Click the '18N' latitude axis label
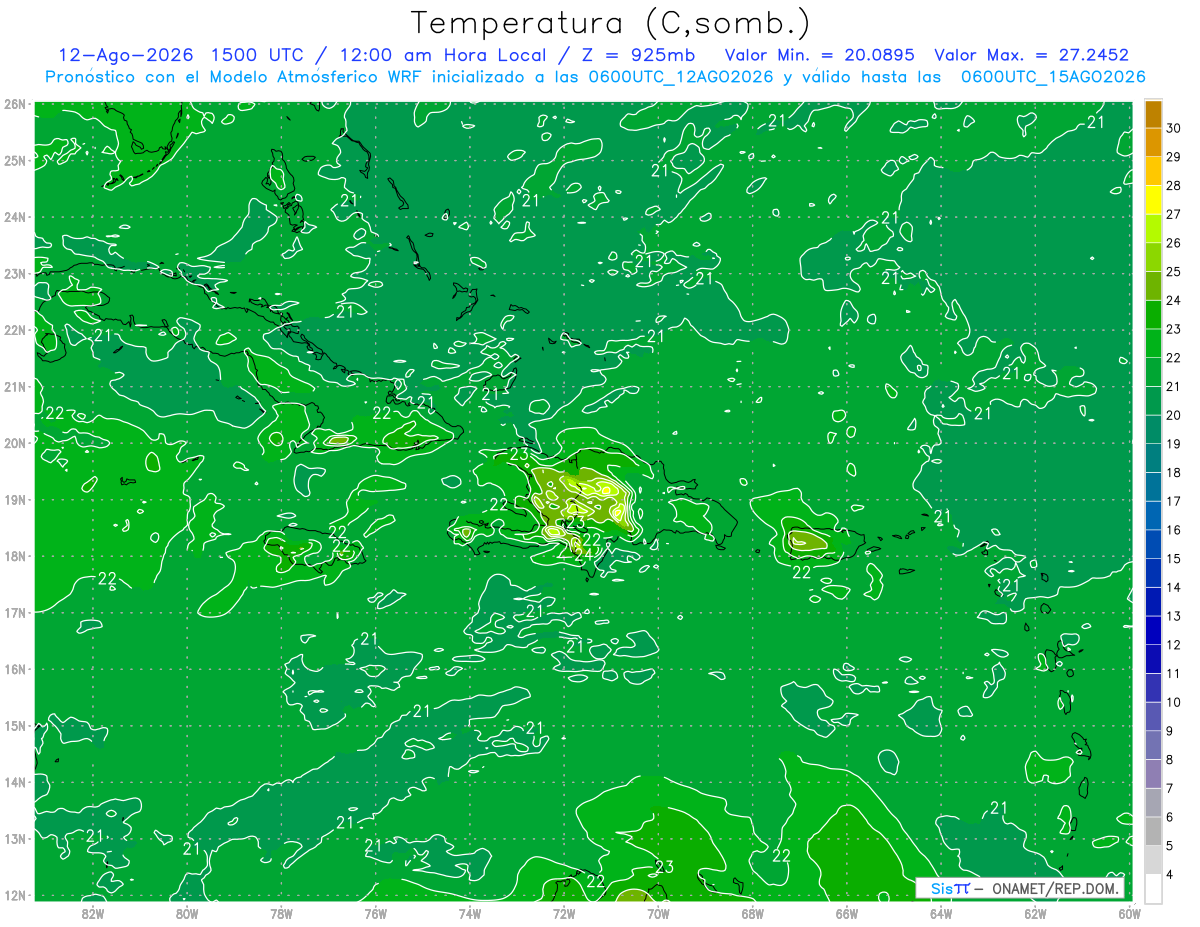This screenshot has height=927, width=1200. pyautogui.click(x=15, y=556)
